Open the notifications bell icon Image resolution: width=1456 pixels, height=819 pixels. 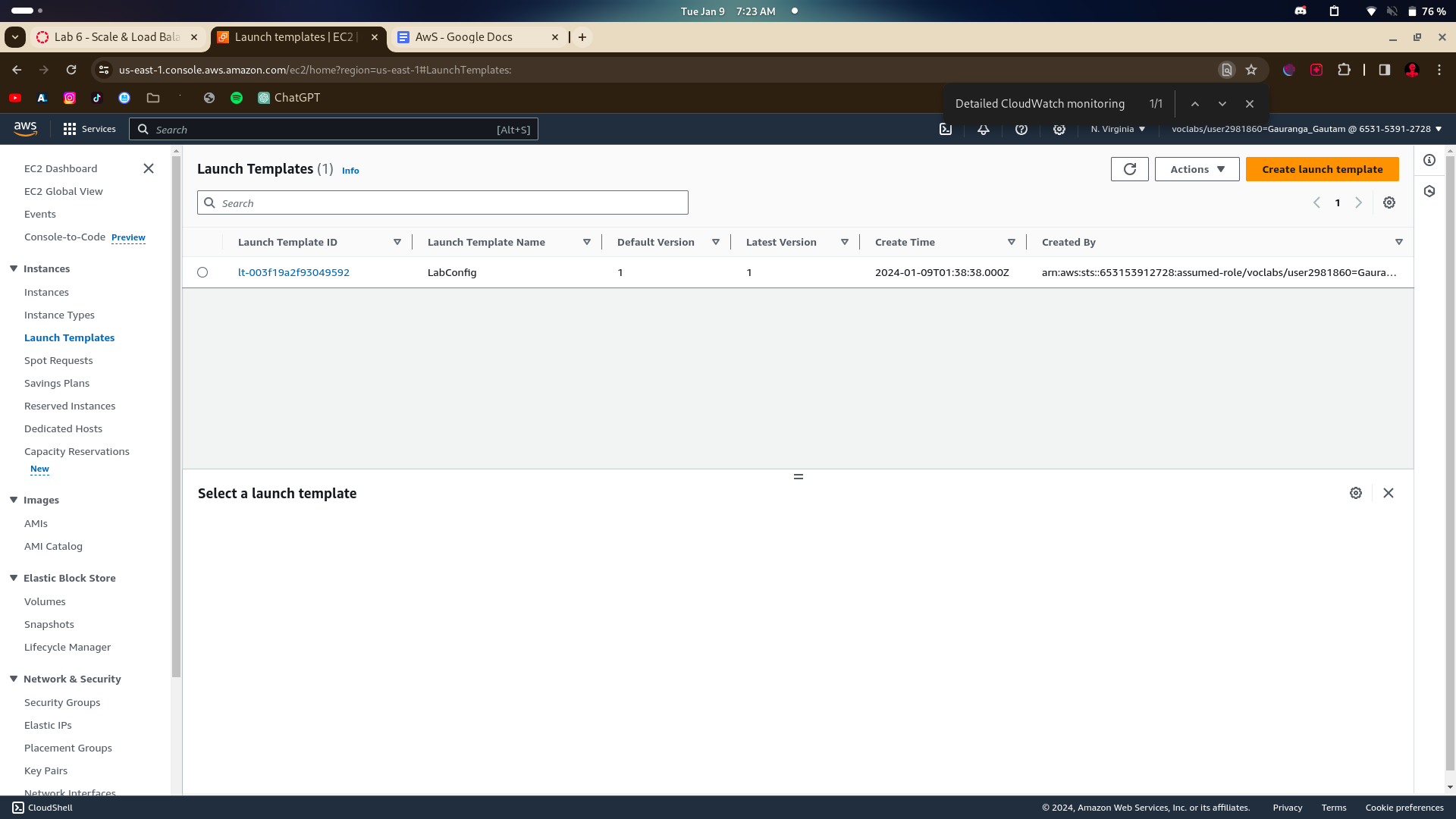tap(983, 130)
